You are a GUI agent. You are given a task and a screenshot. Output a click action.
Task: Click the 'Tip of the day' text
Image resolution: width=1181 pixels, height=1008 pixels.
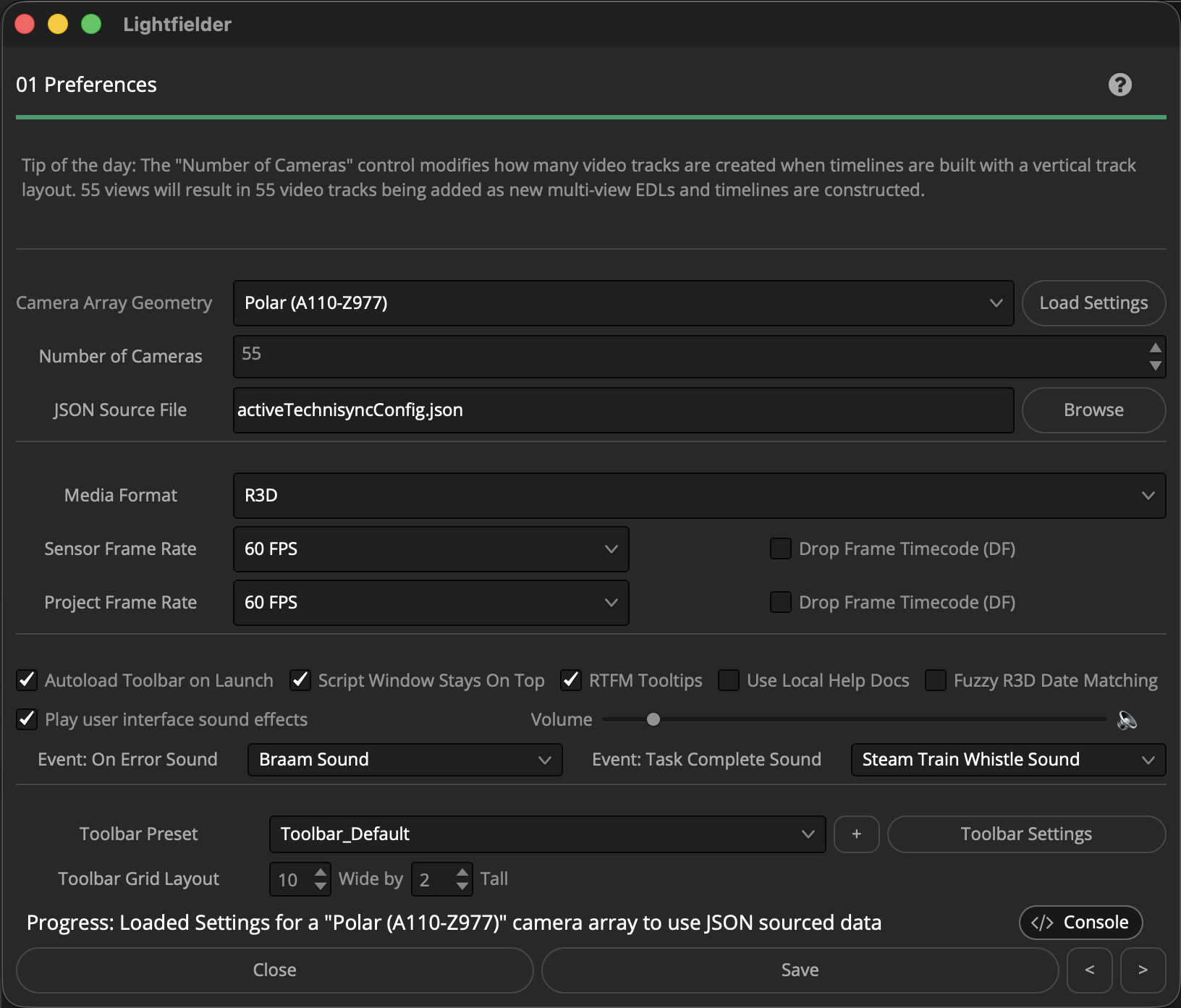coord(579,177)
